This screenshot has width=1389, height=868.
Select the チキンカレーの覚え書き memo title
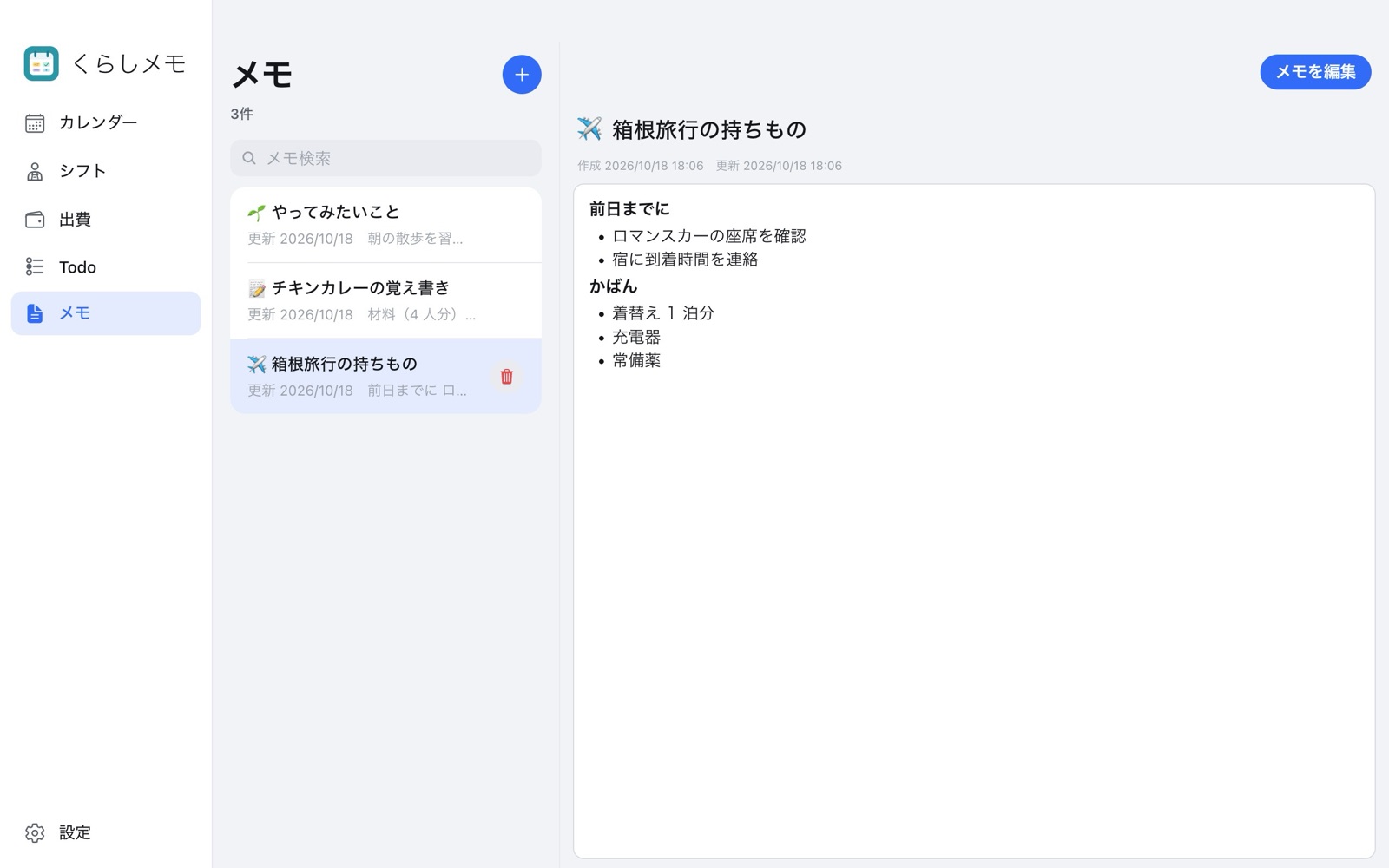coord(360,287)
